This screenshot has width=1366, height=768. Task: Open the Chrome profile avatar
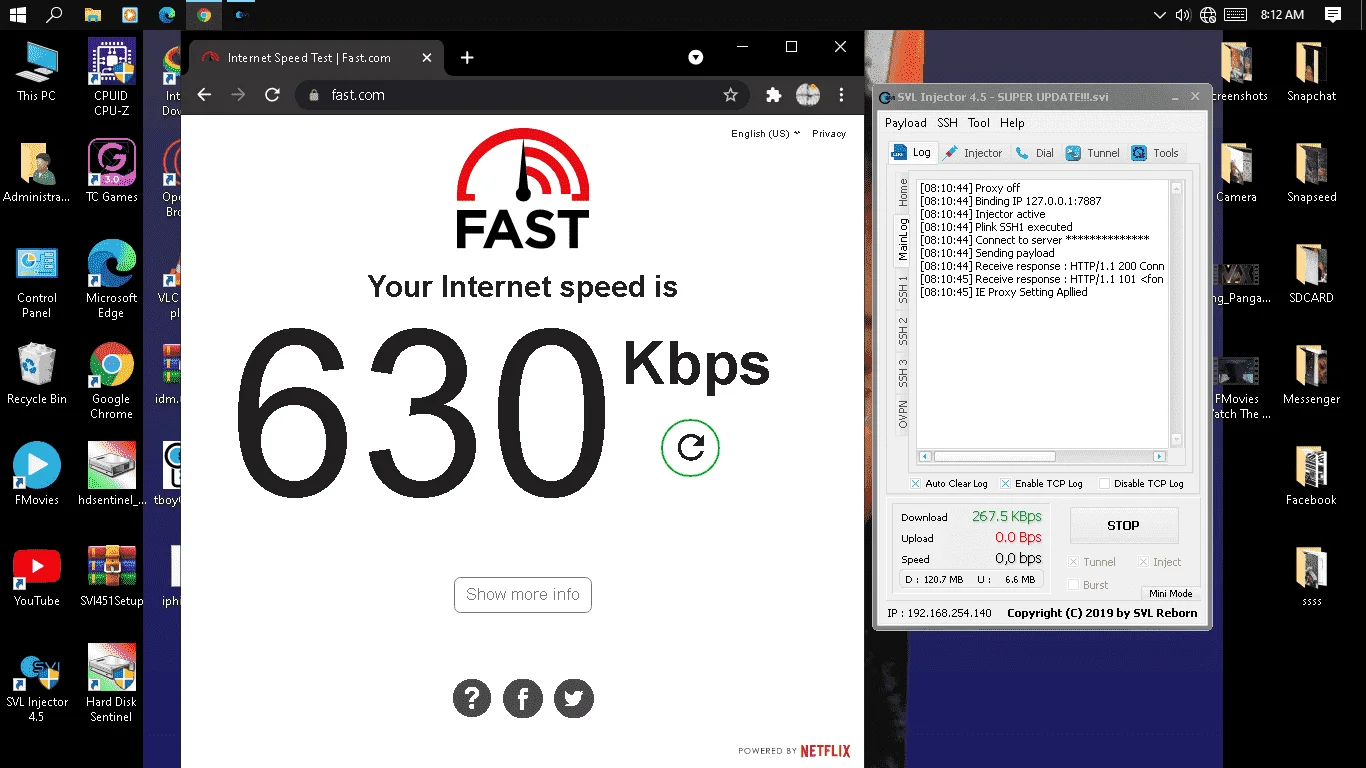coord(807,95)
